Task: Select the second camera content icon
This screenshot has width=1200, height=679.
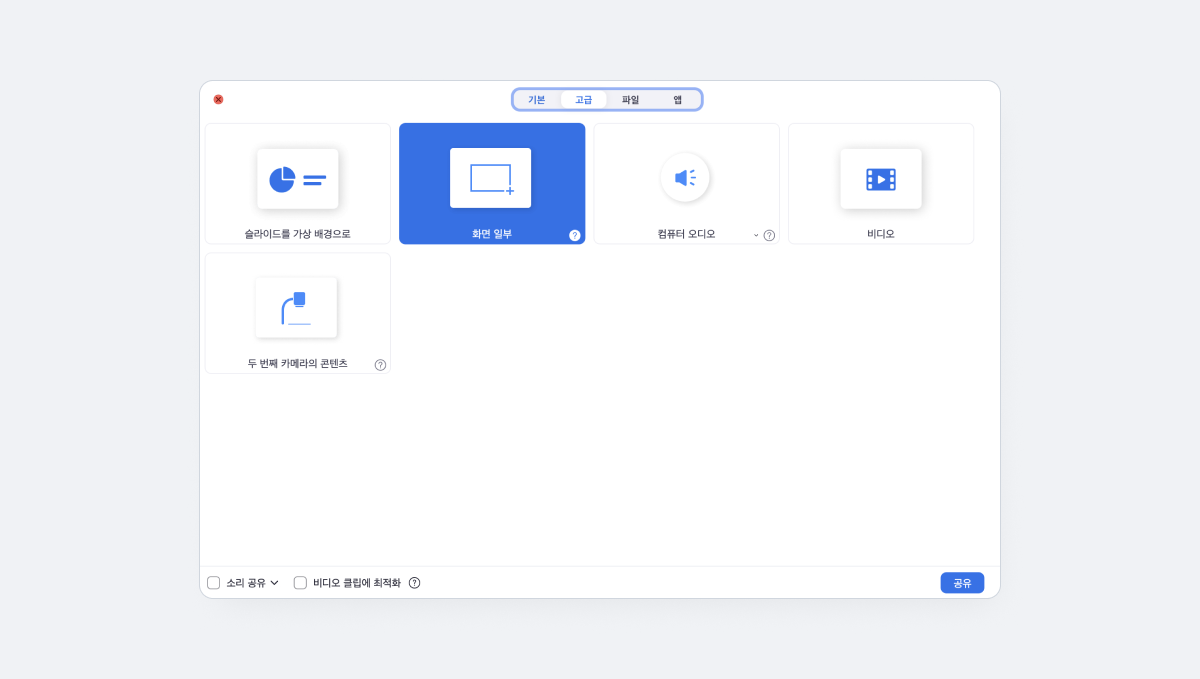Action: pyautogui.click(x=296, y=308)
